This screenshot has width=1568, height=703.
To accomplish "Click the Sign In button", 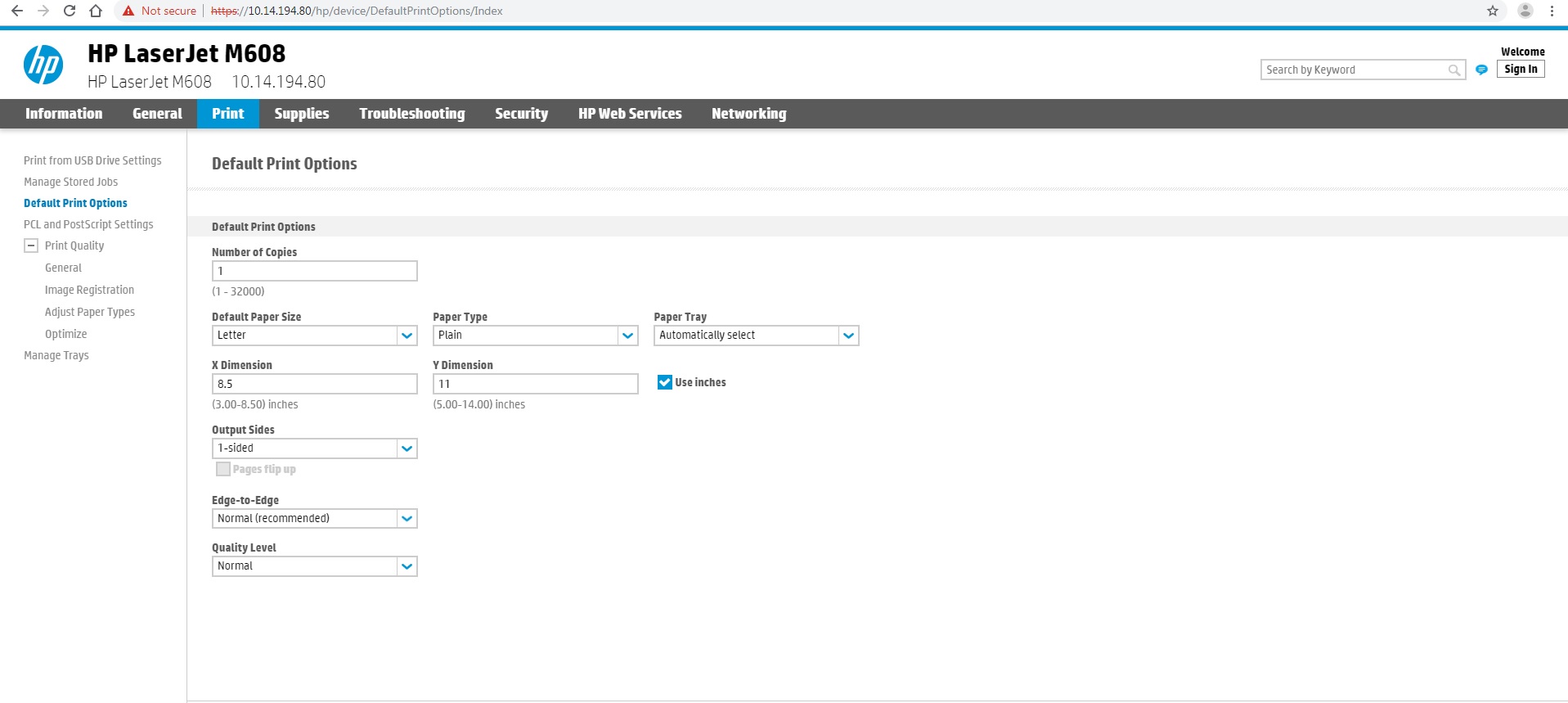I will click(x=1521, y=70).
